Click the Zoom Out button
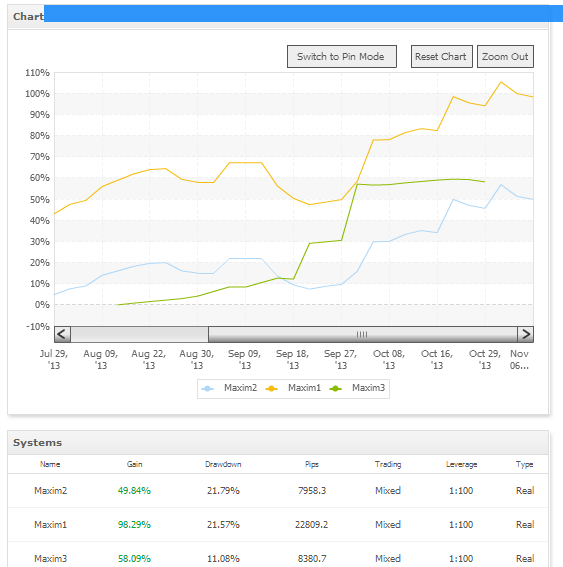This screenshot has height=567, width=563. [x=505, y=56]
